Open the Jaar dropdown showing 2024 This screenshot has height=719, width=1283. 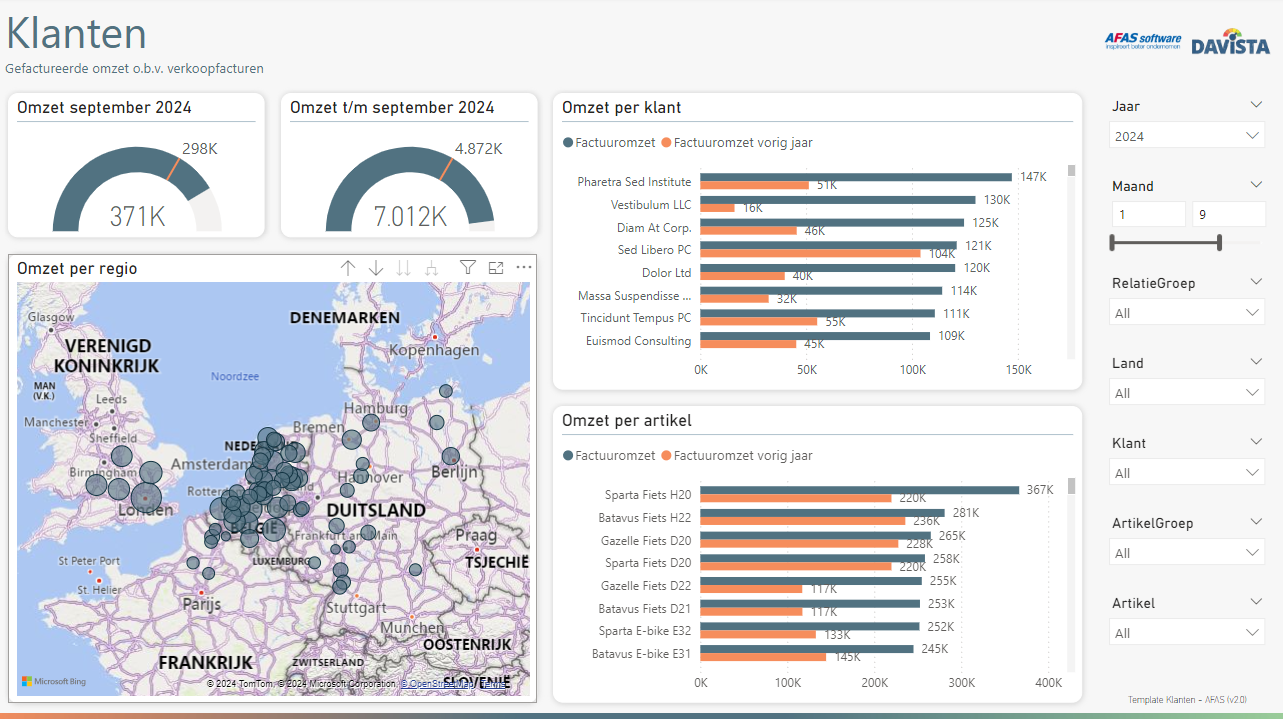coord(1186,136)
